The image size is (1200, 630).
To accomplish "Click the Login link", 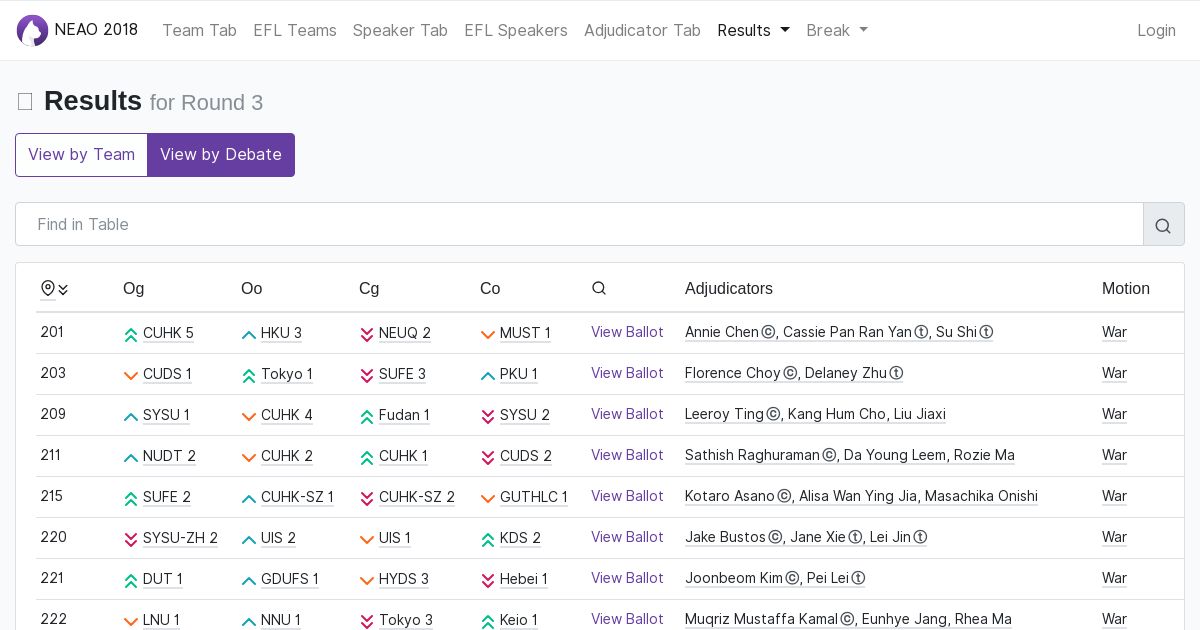I will 1156,30.
